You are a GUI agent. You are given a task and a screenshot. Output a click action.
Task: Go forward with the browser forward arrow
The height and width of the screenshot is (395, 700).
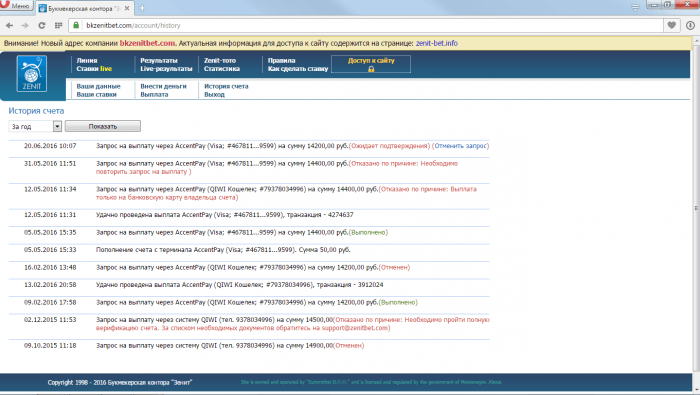[25, 25]
